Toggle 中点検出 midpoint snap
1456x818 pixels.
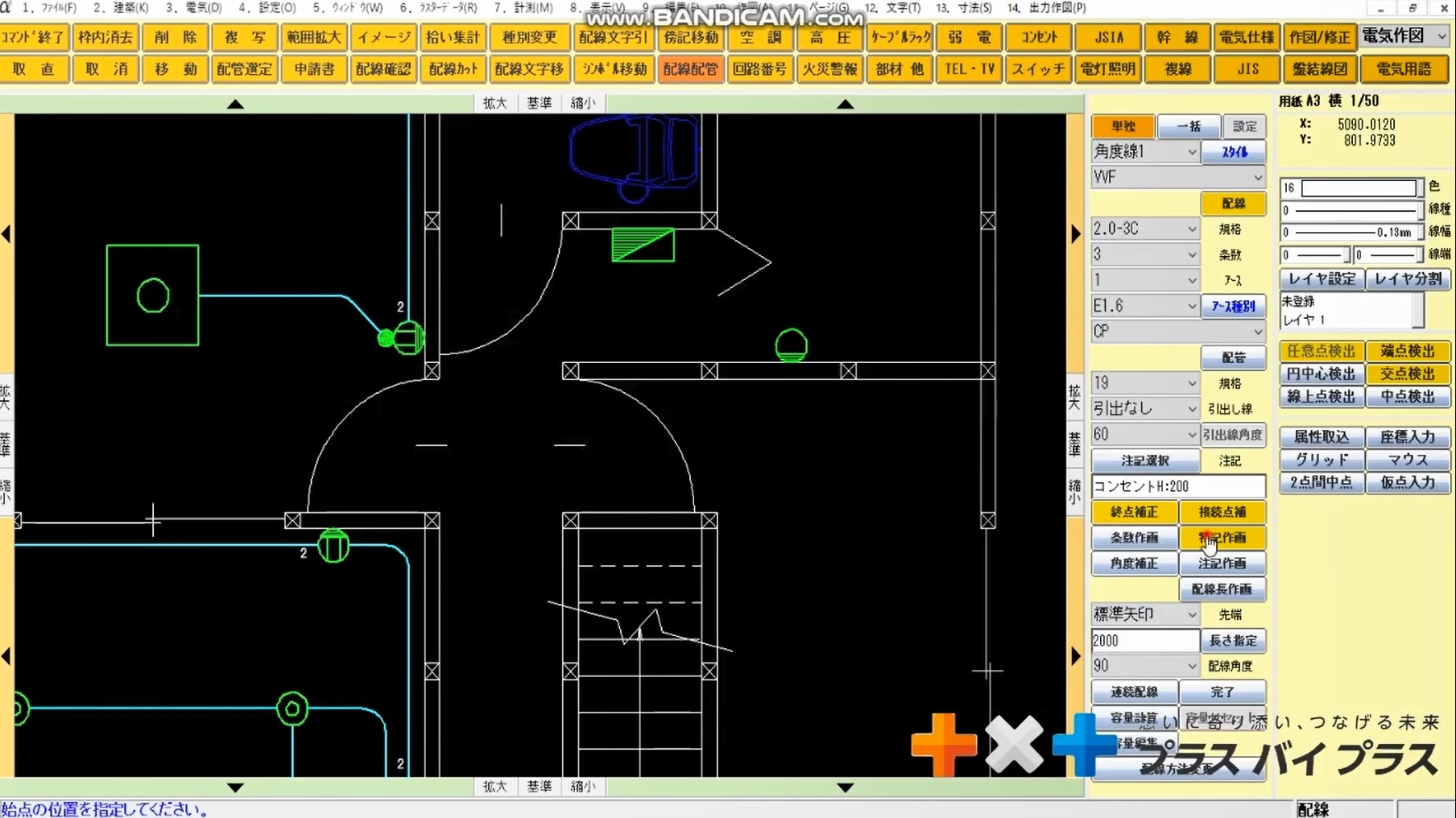coord(1408,396)
